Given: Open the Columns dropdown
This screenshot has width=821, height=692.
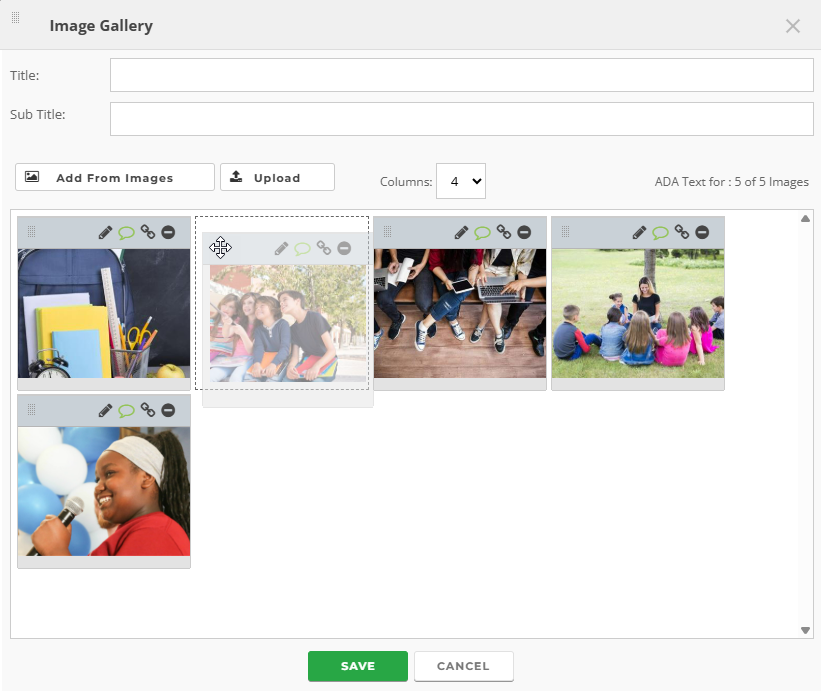Looking at the screenshot, I should tap(461, 181).
